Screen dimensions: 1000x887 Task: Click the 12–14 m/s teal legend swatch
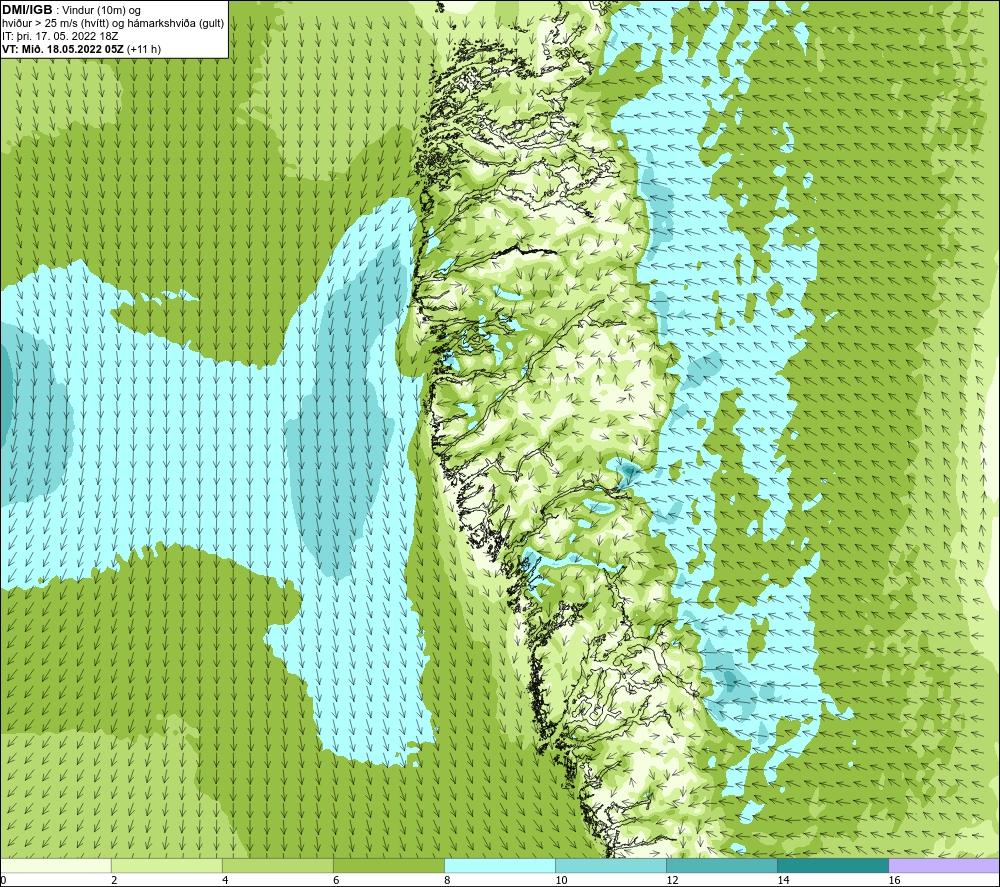[x=722, y=866]
